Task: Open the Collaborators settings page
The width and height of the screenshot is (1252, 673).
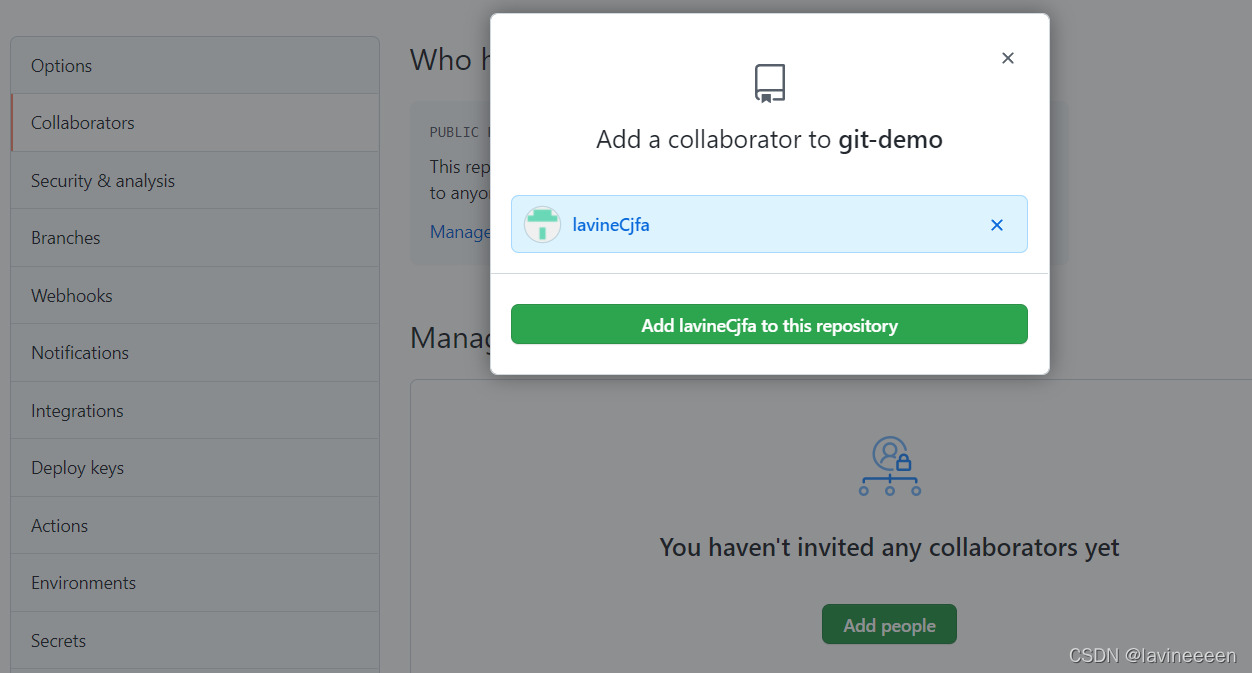Action: pos(195,123)
